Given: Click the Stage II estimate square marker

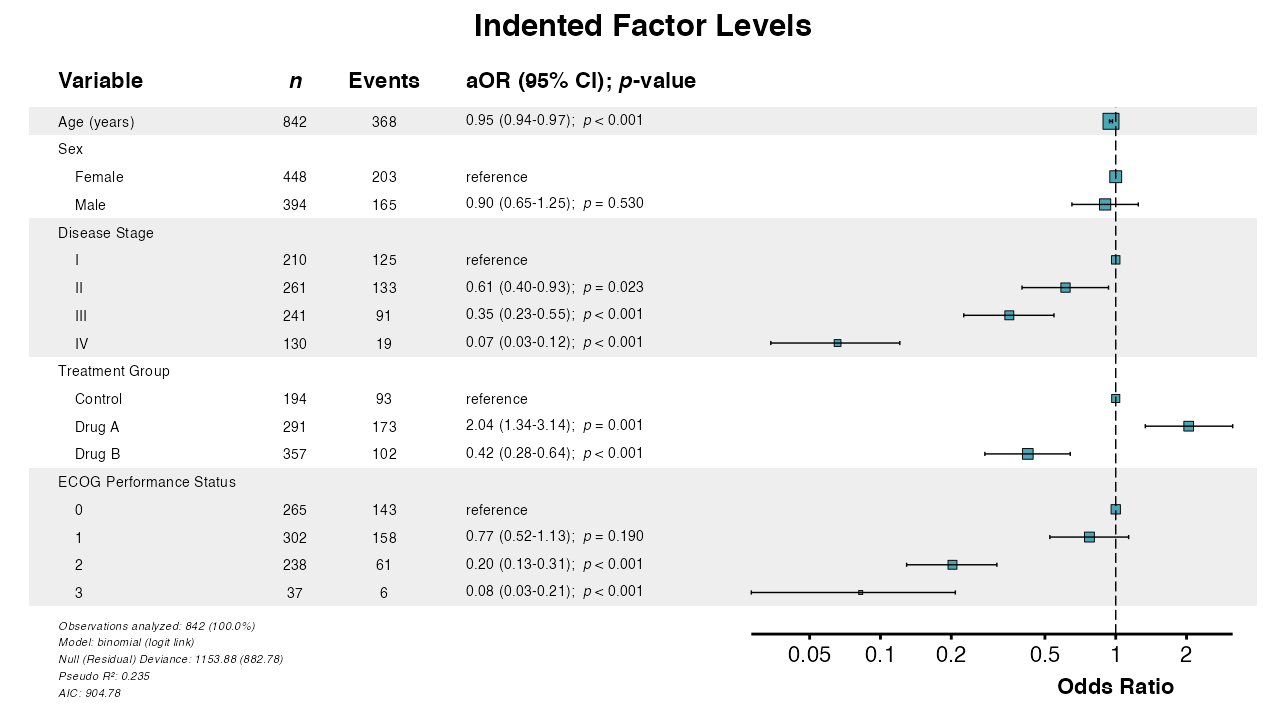Looking at the screenshot, I should pyautogui.click(x=1065, y=287).
